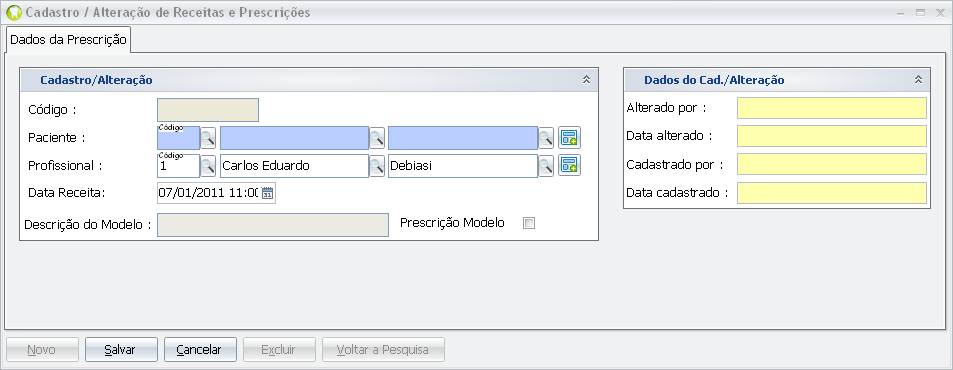This screenshot has width=953, height=370.
Task: Focus the Paciente last name field
Action: [x=463, y=138]
